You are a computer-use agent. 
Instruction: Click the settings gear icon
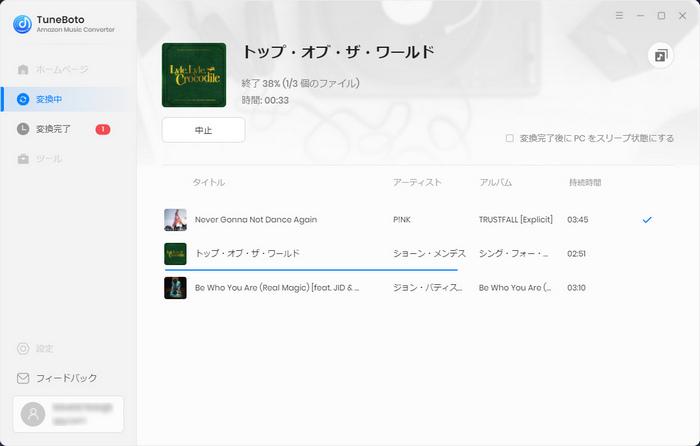(x=23, y=348)
